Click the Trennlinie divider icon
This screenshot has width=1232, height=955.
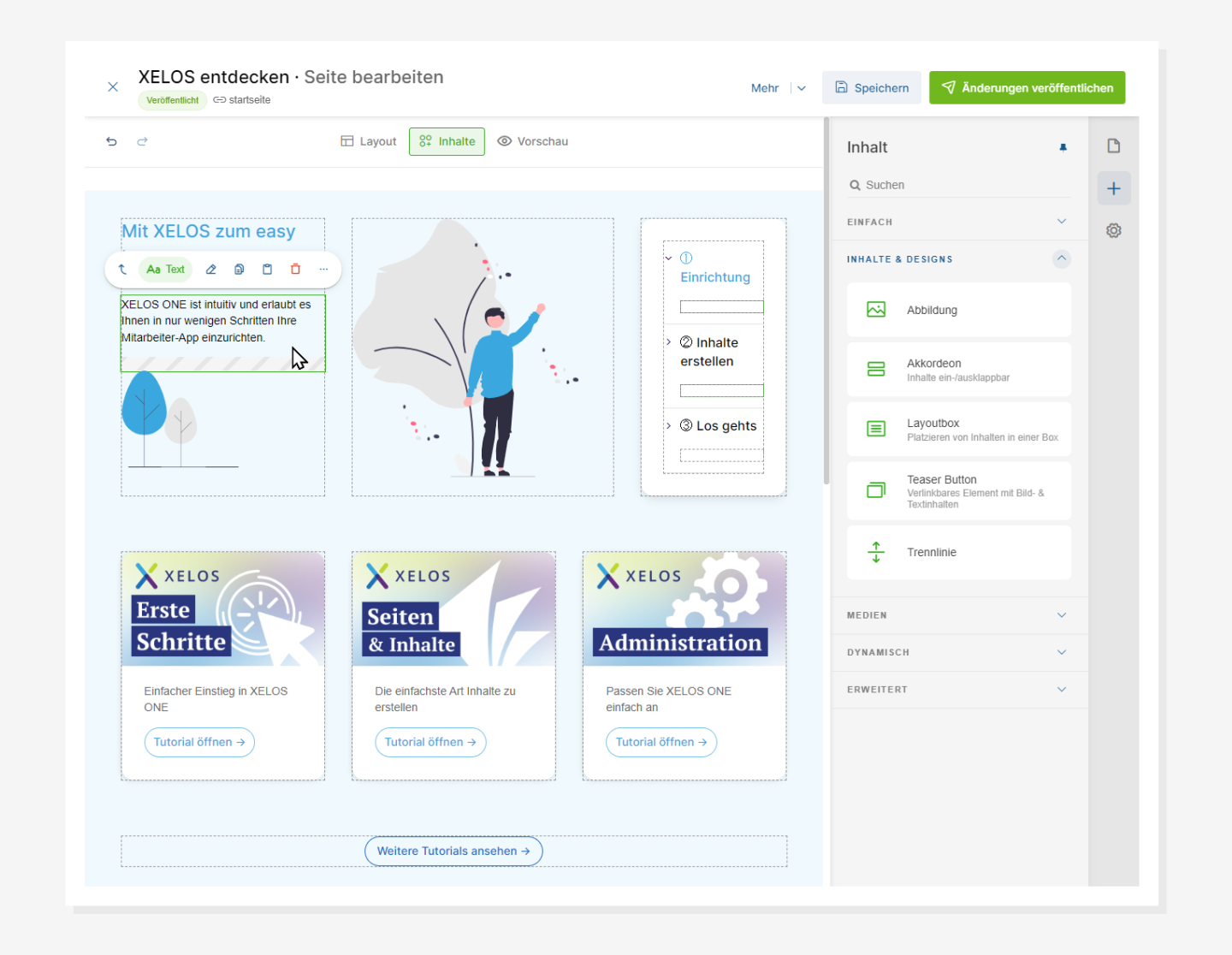coord(876,552)
